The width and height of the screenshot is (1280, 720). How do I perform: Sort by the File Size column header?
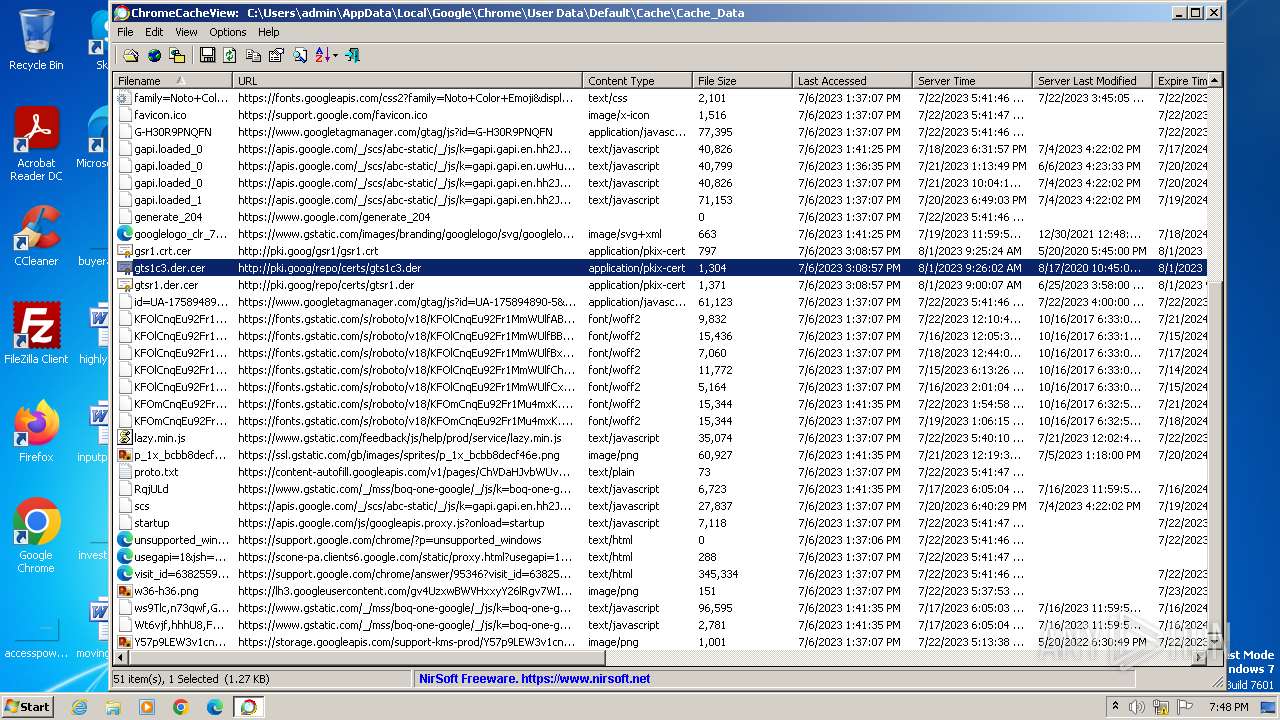point(742,81)
